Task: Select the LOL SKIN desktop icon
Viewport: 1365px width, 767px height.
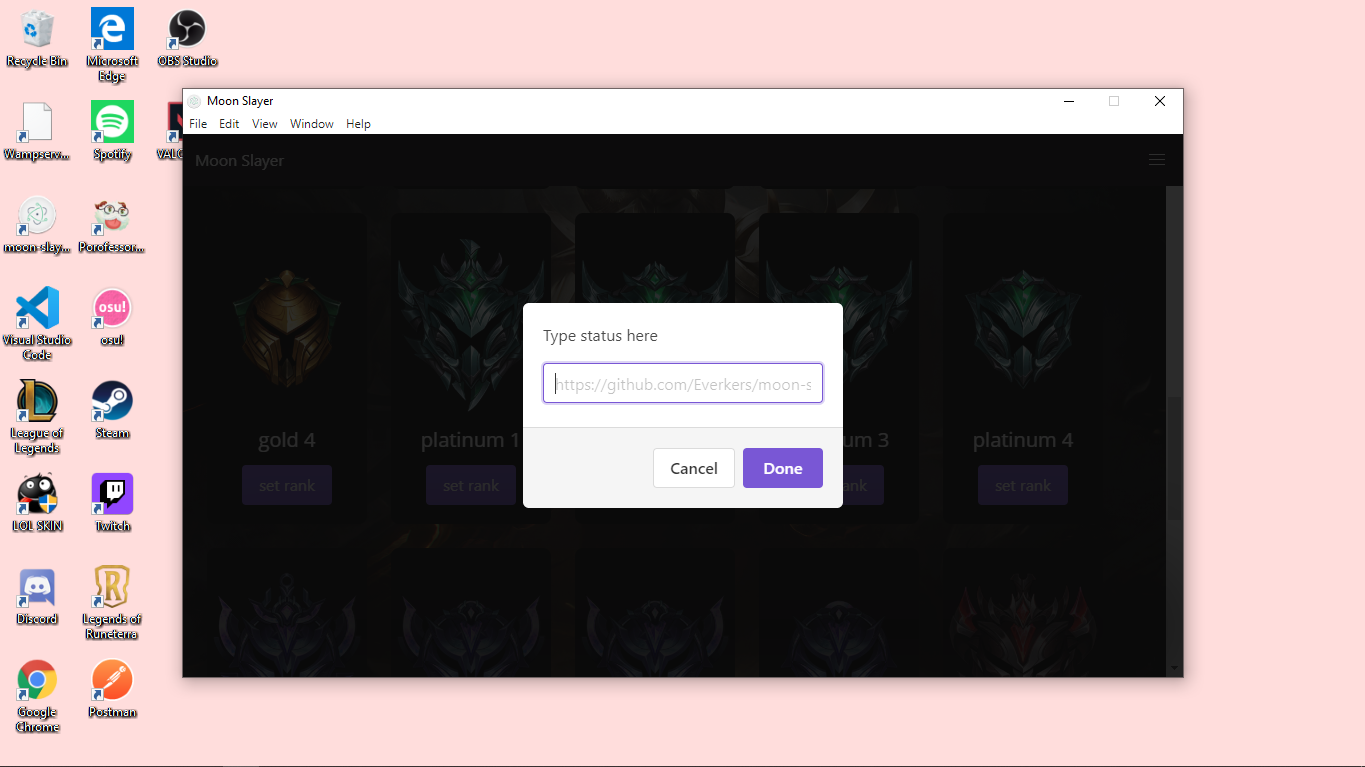Action: pyautogui.click(x=37, y=503)
